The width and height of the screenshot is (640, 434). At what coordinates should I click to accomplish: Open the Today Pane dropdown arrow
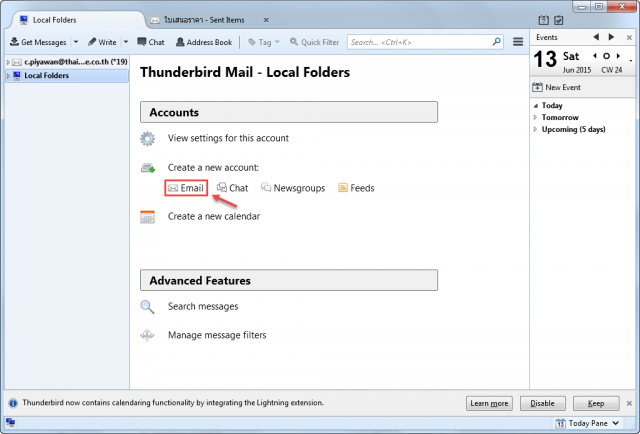[616, 423]
